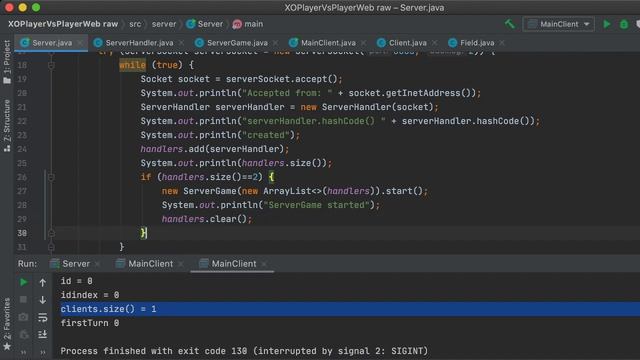The height and width of the screenshot is (360, 640).
Task: Click the main method breadcrumb
Action: pyautogui.click(x=248, y=24)
